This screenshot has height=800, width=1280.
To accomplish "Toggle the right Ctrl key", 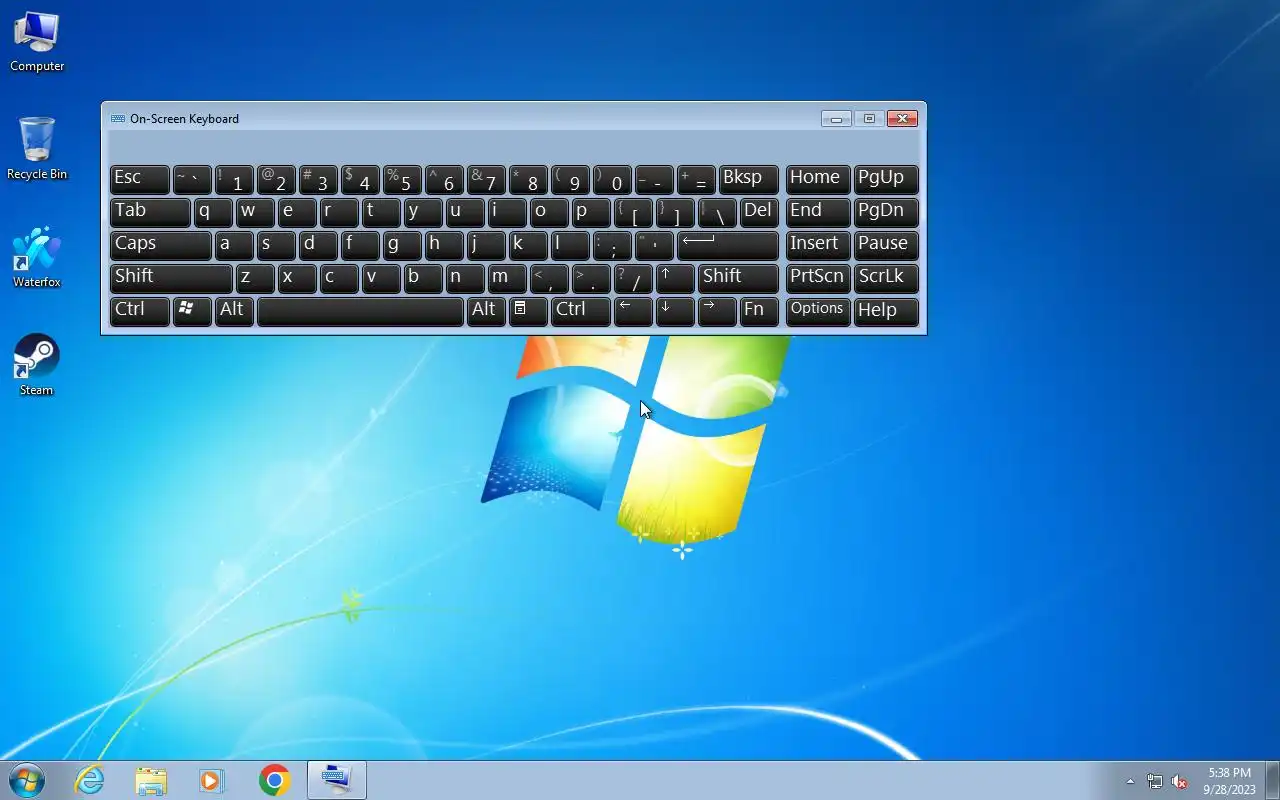I will [581, 311].
